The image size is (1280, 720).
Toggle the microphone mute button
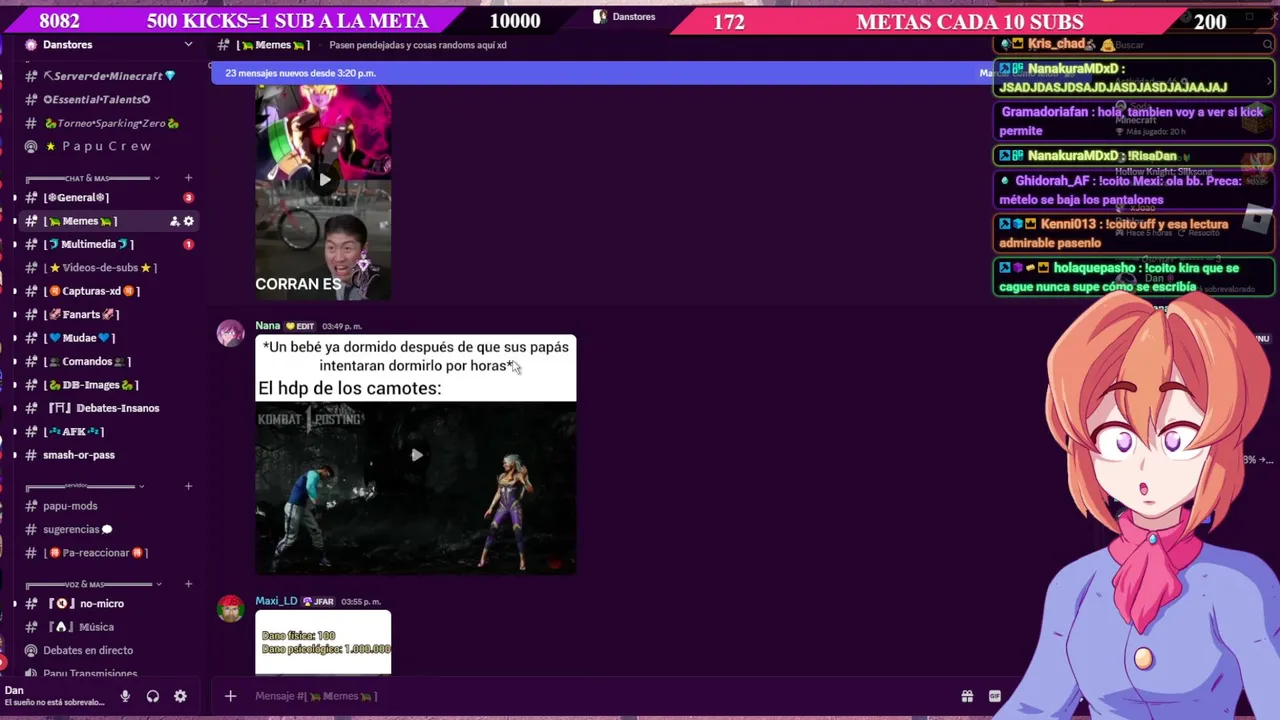pos(125,696)
